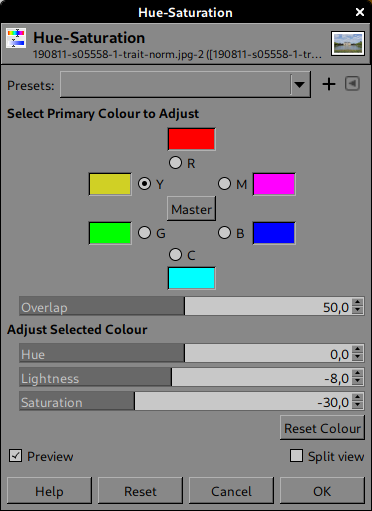Click the Presets combo box field
Viewport: 372px width, 511px height.
coord(185,84)
